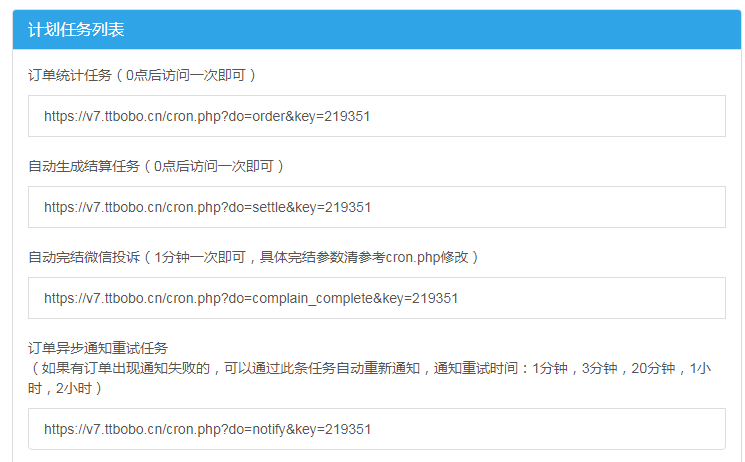Click the 0点后访问一次即可 hint beside 自动生成结算任务

(x=214, y=166)
